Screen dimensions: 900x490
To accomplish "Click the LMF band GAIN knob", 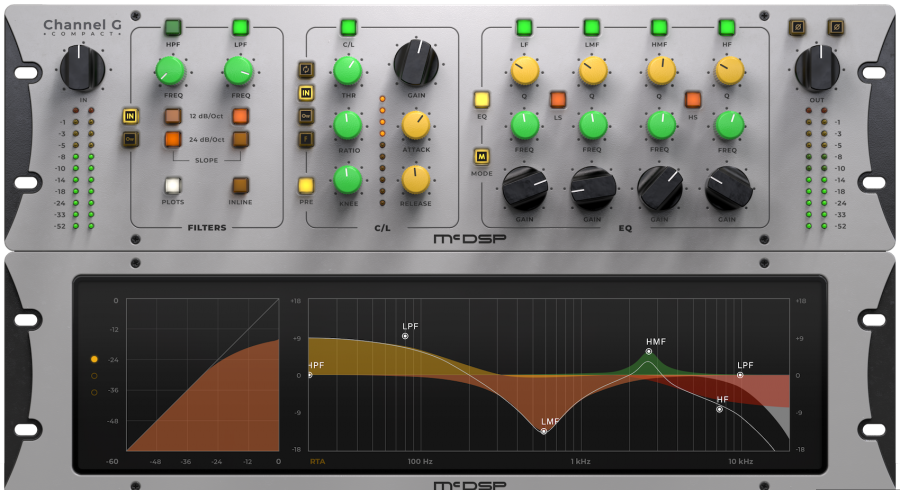I will point(592,188).
